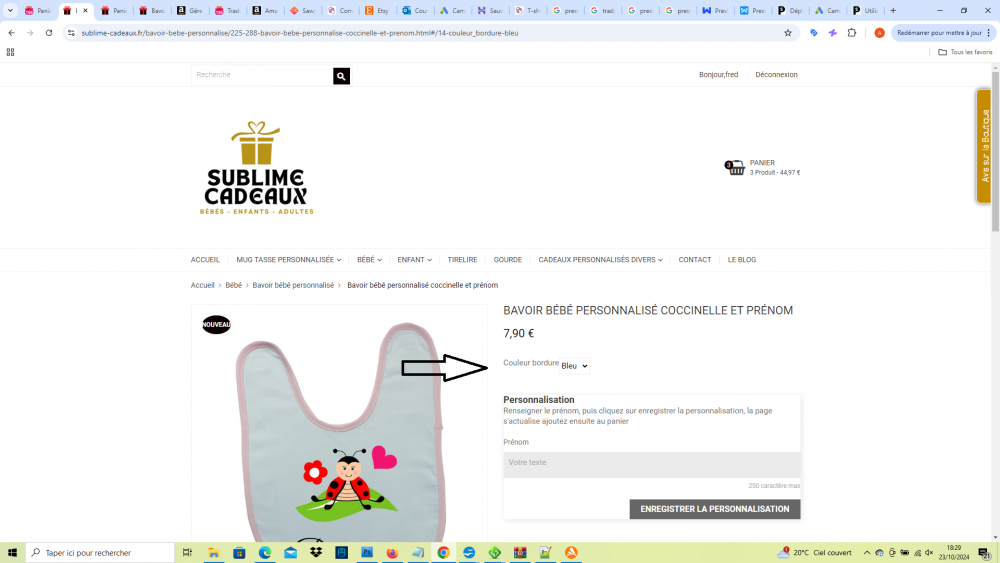Image resolution: width=1000 pixels, height=563 pixels.
Task: Launch Microsoft Edge from the taskbar
Action: (265, 553)
